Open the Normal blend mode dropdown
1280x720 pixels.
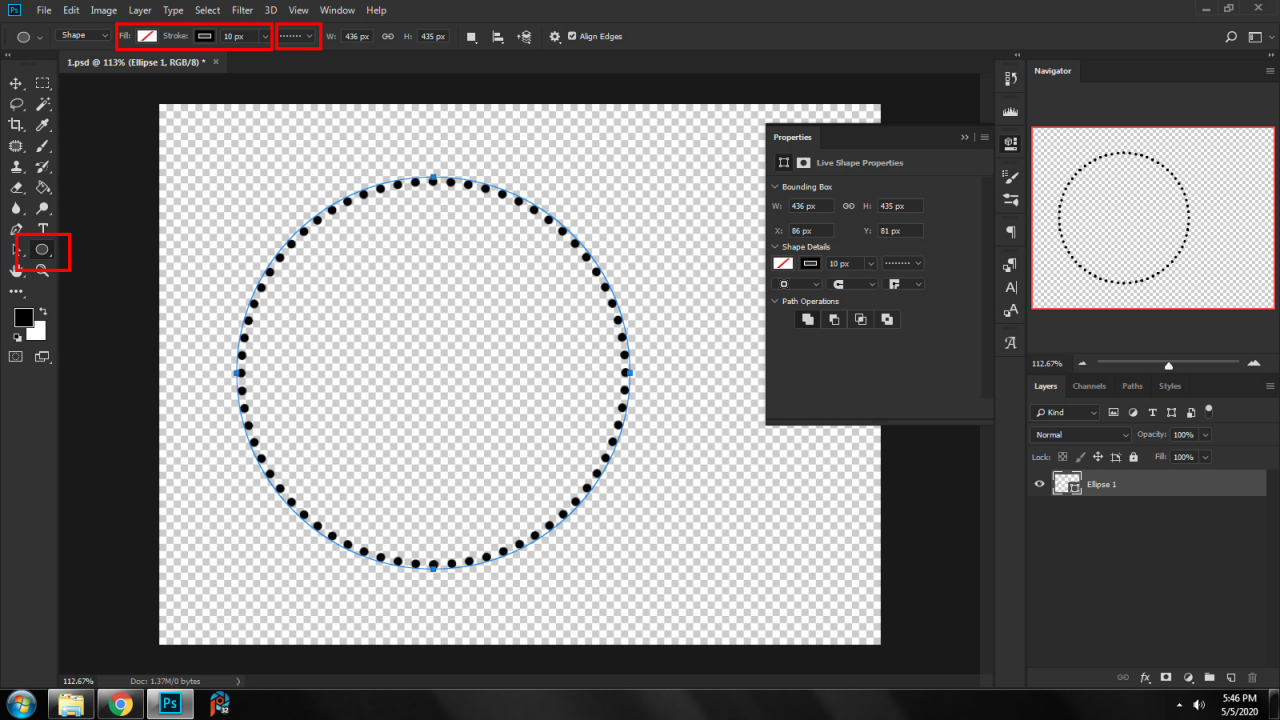point(1080,435)
